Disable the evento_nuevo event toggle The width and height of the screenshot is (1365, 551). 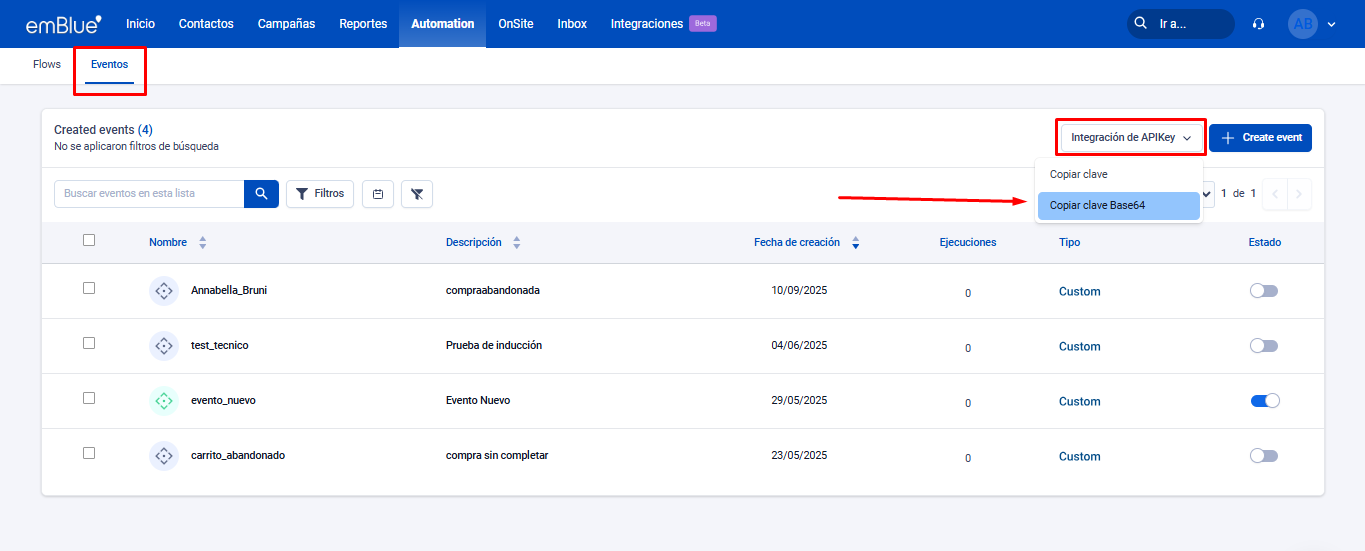(x=1265, y=401)
